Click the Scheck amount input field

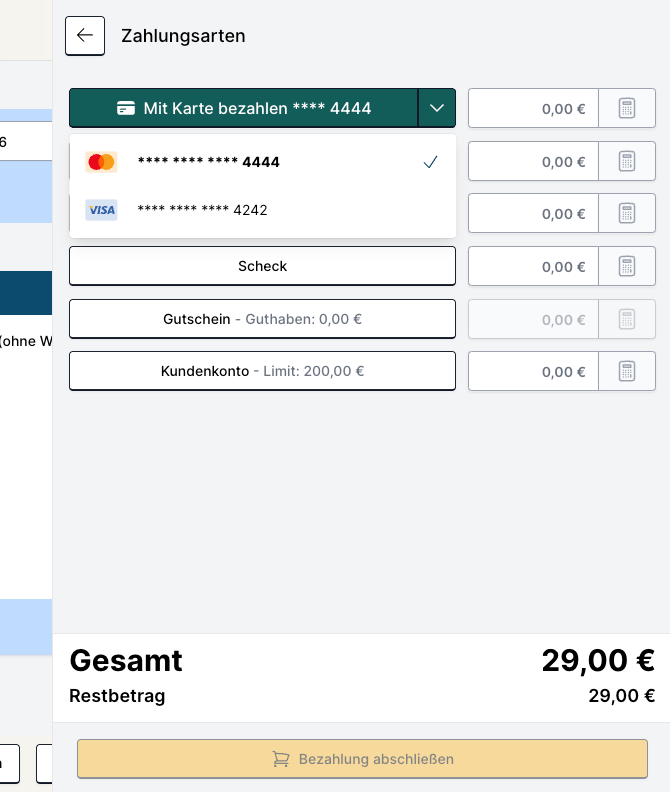click(x=533, y=266)
